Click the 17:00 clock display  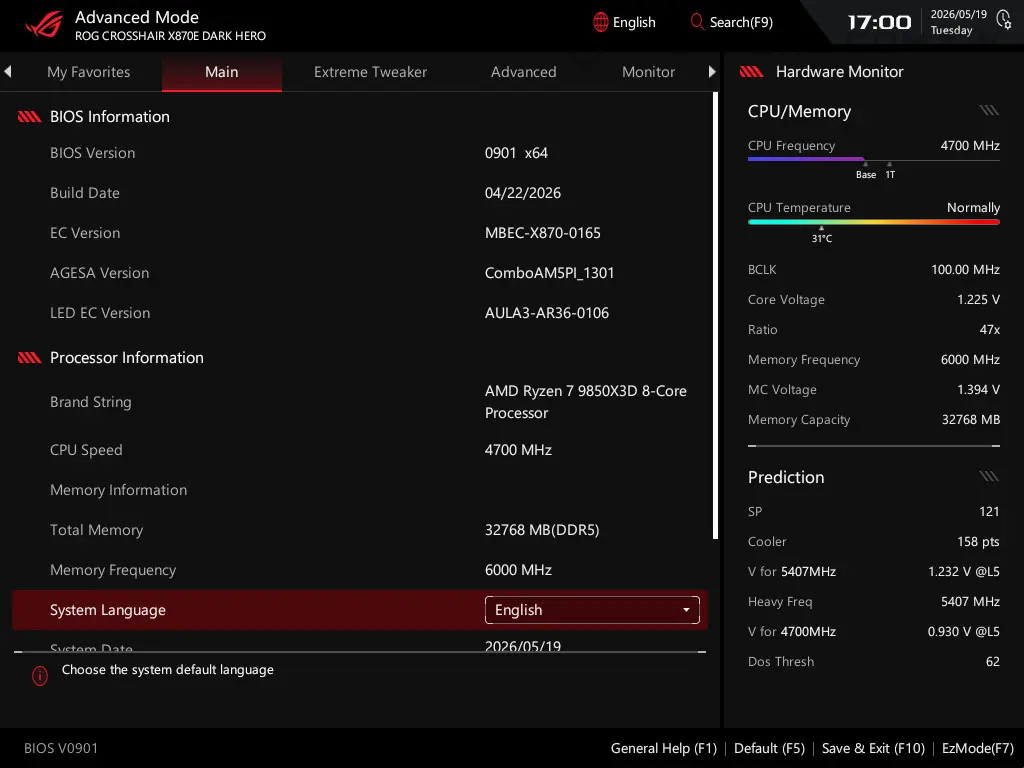[x=879, y=23]
